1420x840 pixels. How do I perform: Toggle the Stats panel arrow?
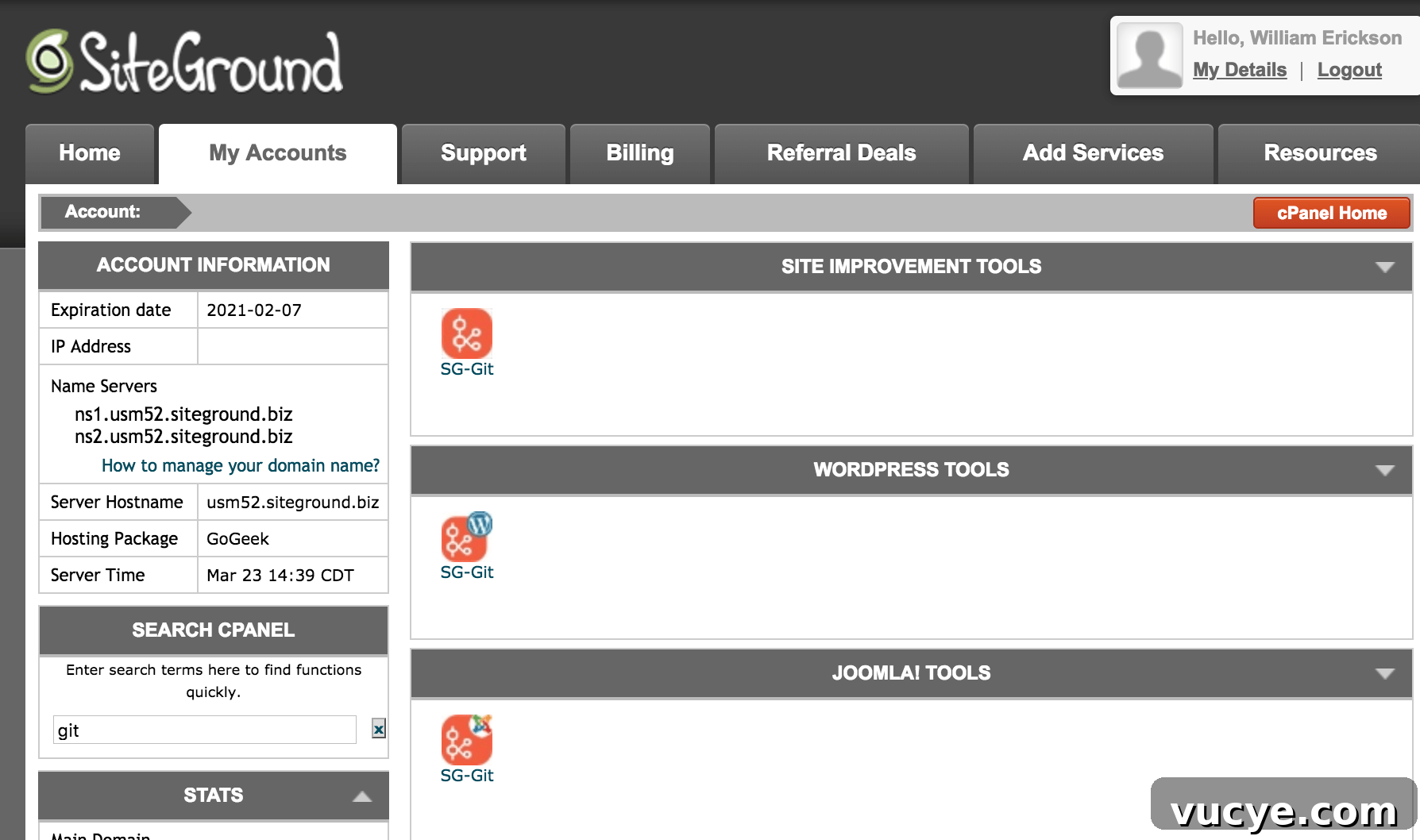pyautogui.click(x=362, y=796)
